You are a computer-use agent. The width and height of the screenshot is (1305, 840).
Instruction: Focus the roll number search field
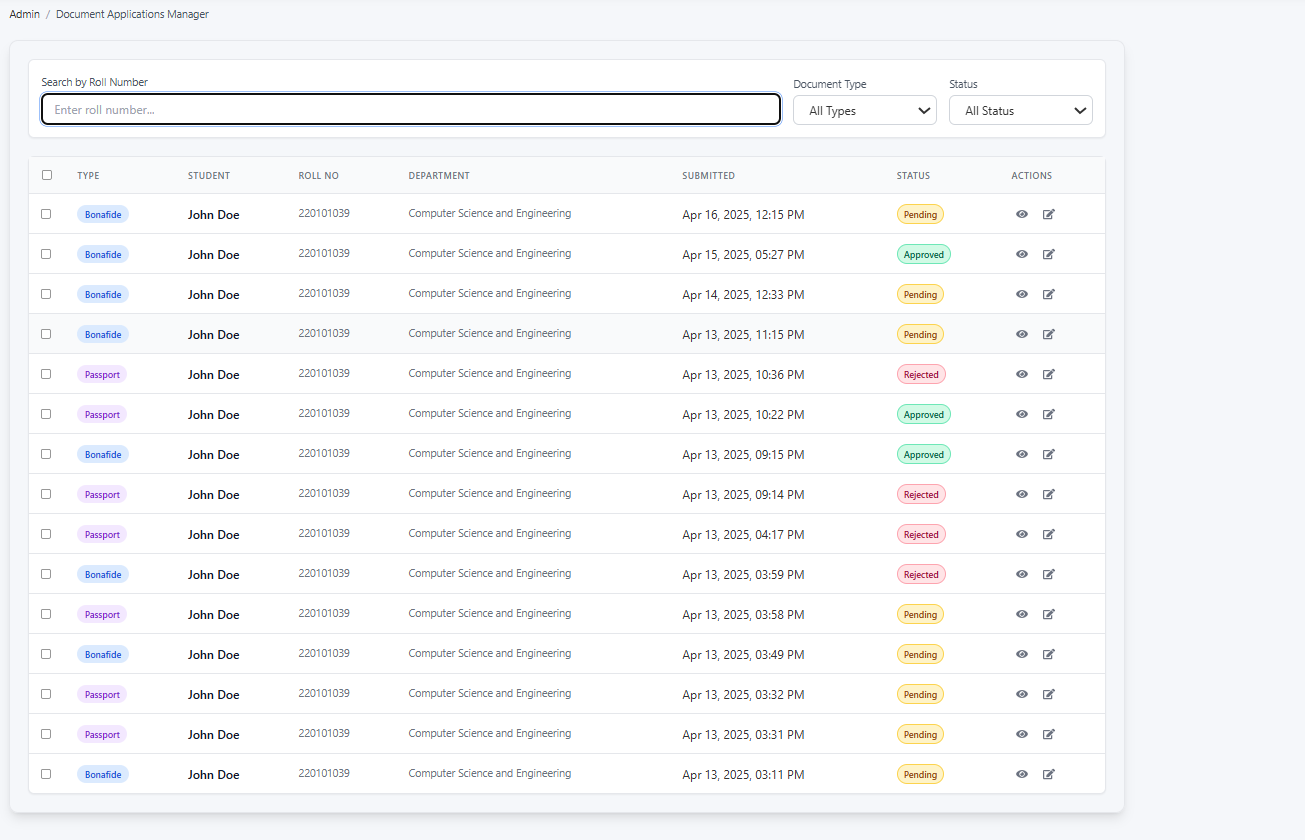coord(411,110)
